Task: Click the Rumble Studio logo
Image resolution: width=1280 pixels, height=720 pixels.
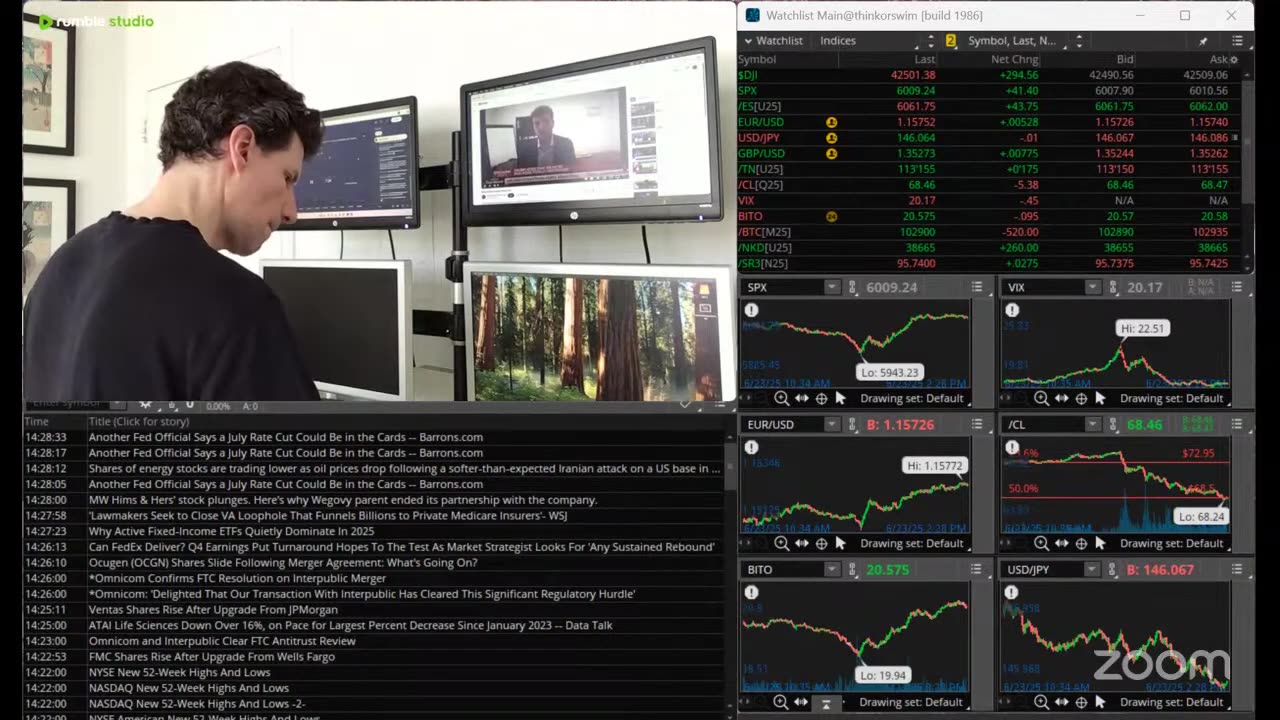Action: pos(96,21)
